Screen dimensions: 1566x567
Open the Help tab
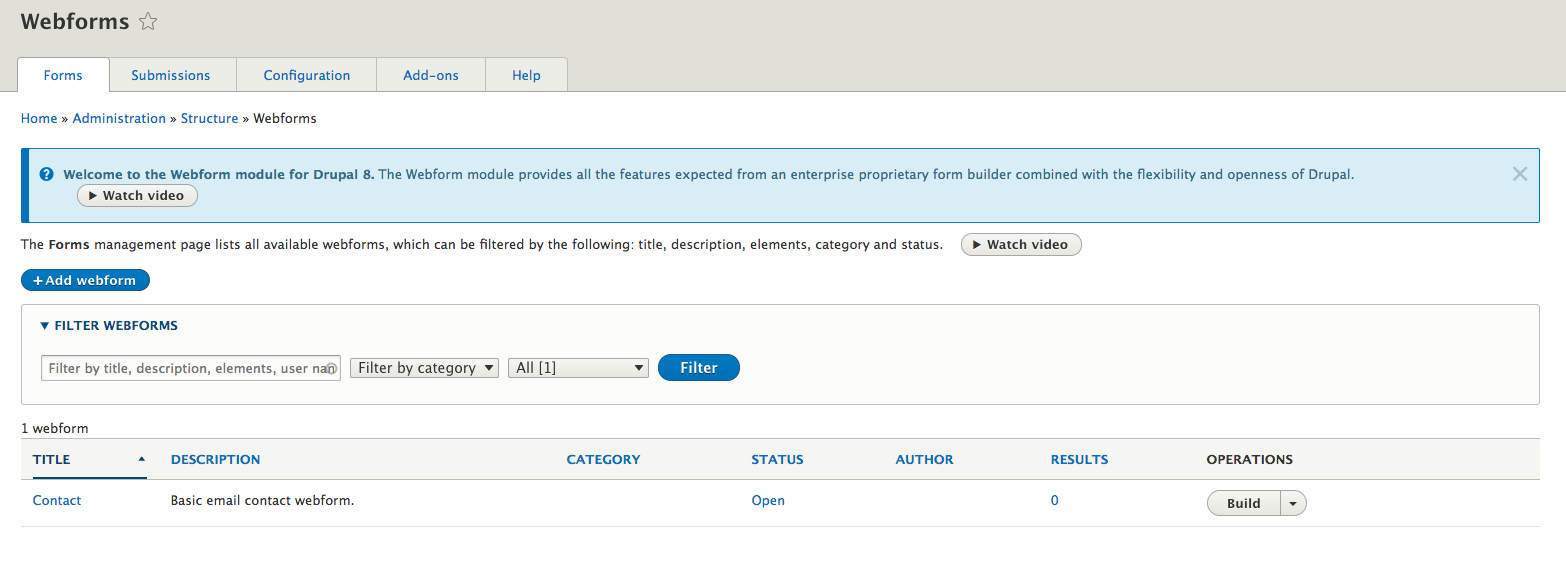(526, 75)
